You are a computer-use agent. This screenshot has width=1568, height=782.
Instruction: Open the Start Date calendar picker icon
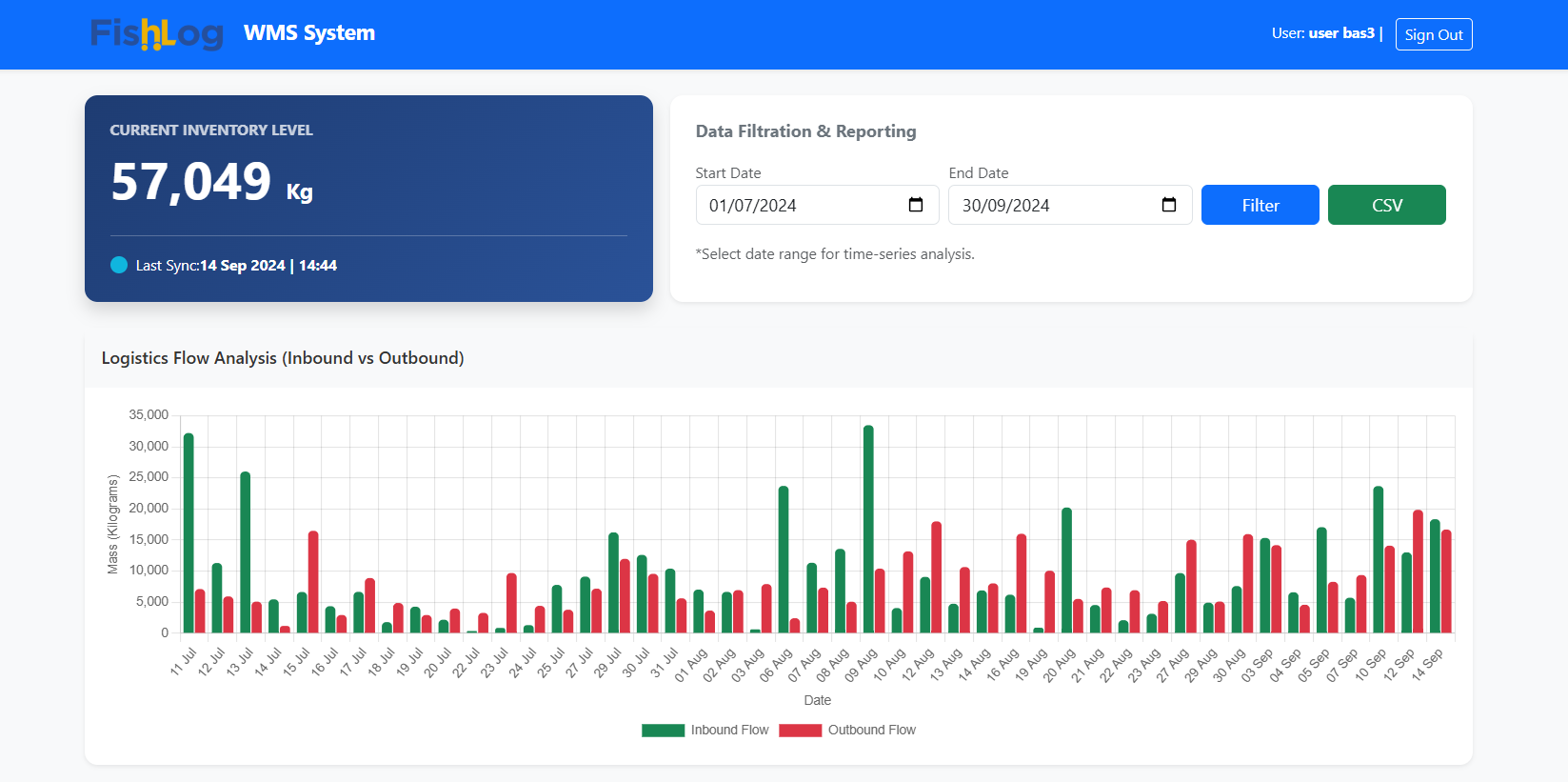tap(916, 205)
